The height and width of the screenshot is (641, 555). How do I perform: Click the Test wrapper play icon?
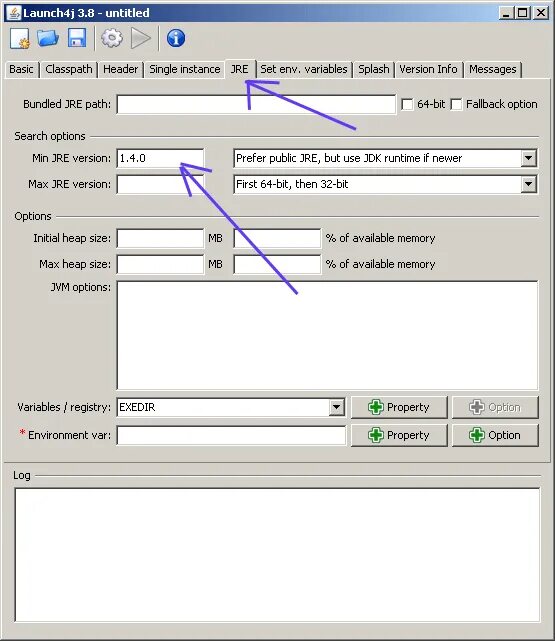tap(141, 38)
